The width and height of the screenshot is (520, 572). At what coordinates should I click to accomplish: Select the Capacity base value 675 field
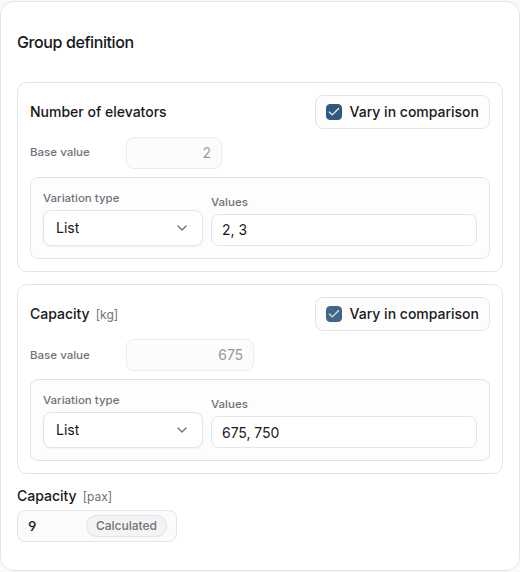point(190,355)
